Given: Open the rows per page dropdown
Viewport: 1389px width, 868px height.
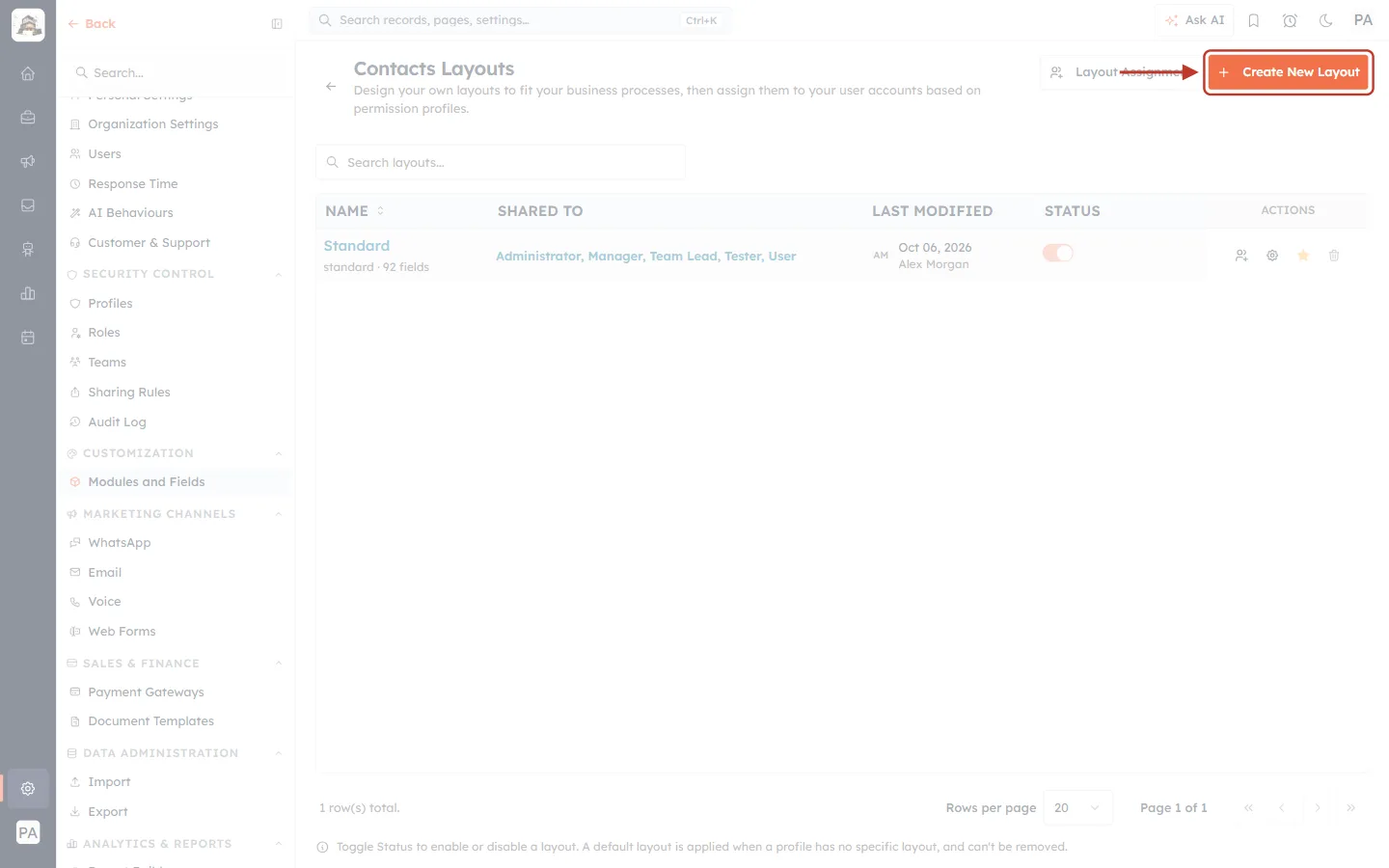Looking at the screenshot, I should coord(1077,808).
